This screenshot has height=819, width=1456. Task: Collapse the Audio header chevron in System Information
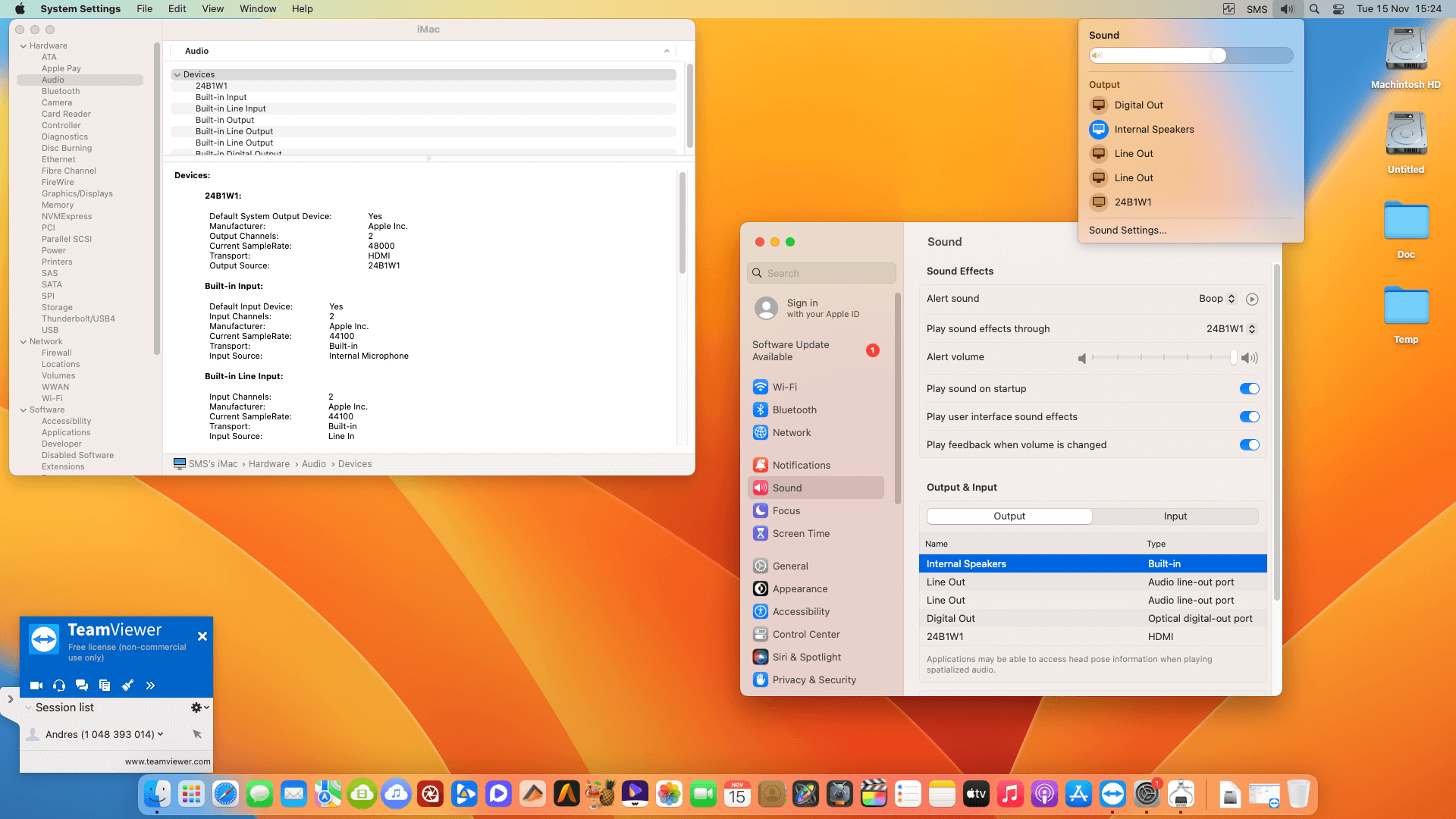pyautogui.click(x=667, y=51)
